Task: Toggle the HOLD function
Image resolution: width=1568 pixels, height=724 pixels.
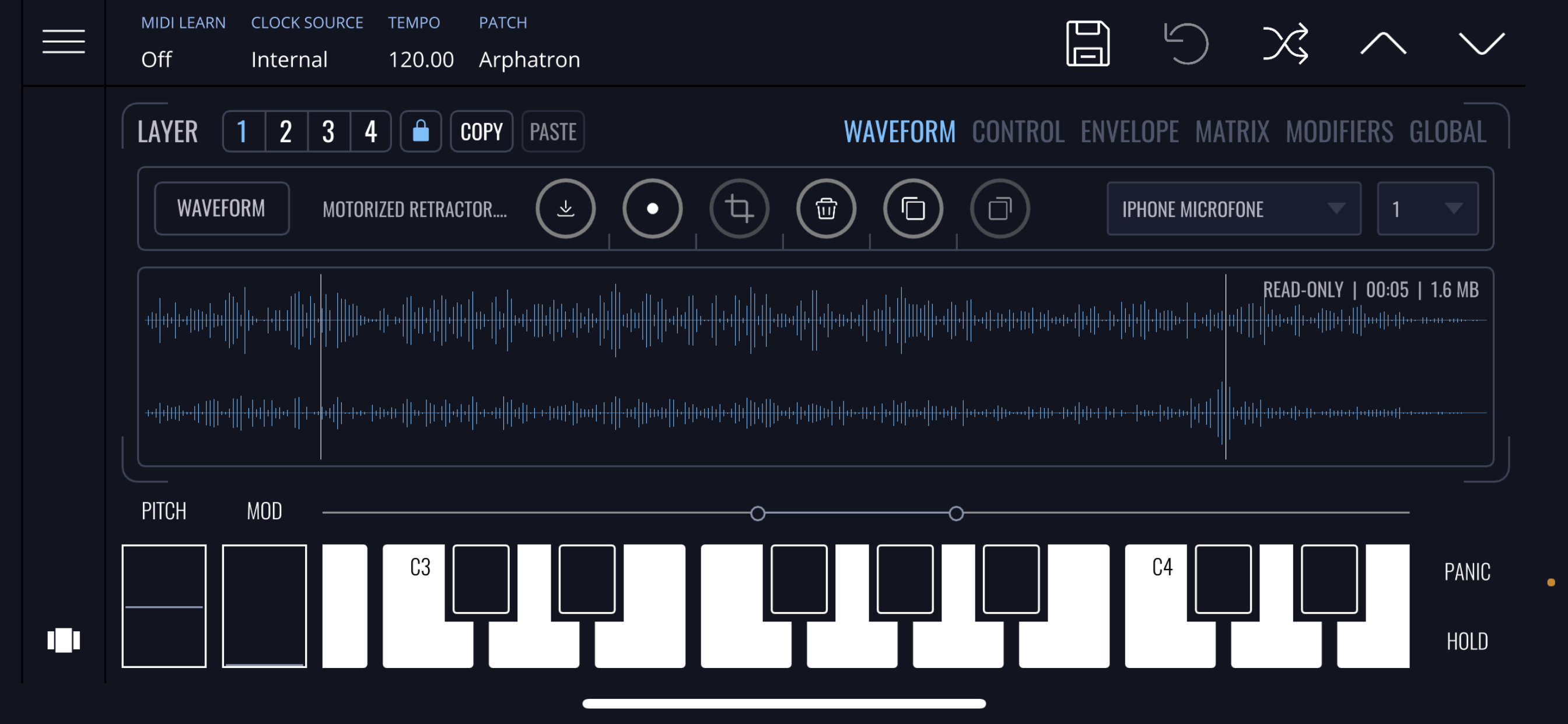Action: [x=1467, y=641]
